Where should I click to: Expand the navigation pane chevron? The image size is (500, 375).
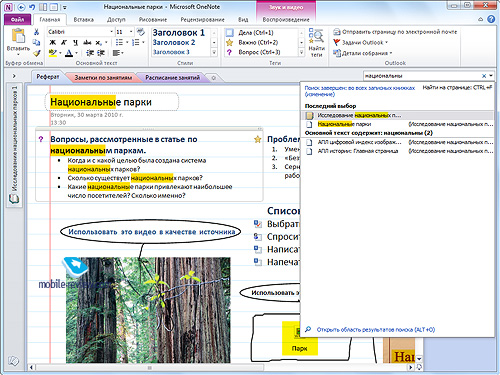tap(14, 76)
